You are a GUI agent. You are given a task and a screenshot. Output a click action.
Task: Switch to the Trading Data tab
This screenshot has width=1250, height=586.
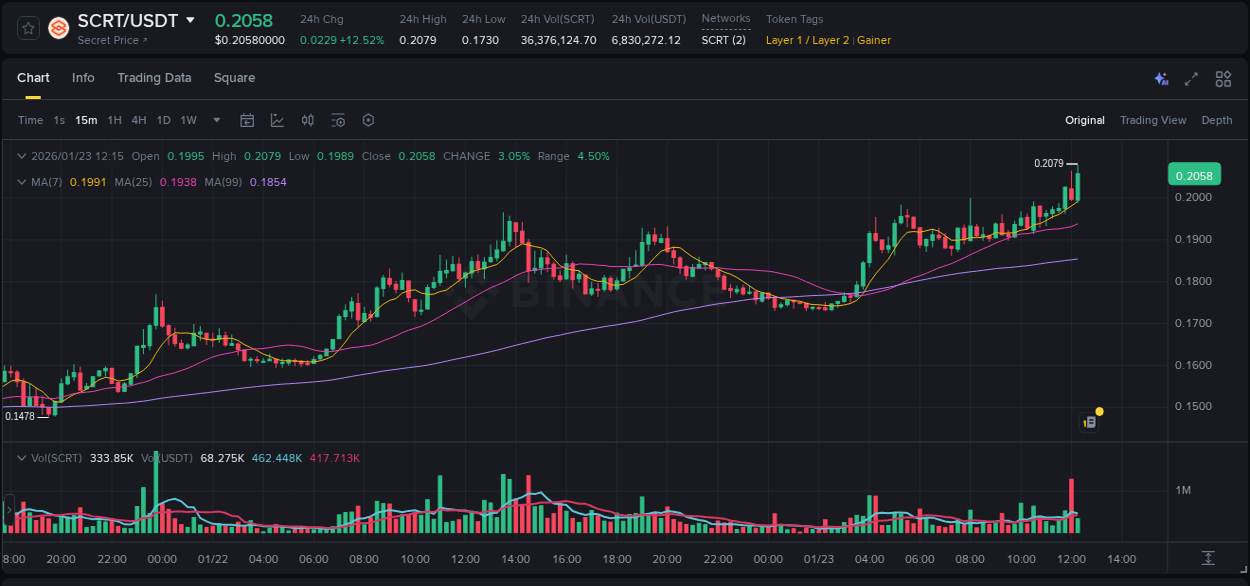click(154, 77)
